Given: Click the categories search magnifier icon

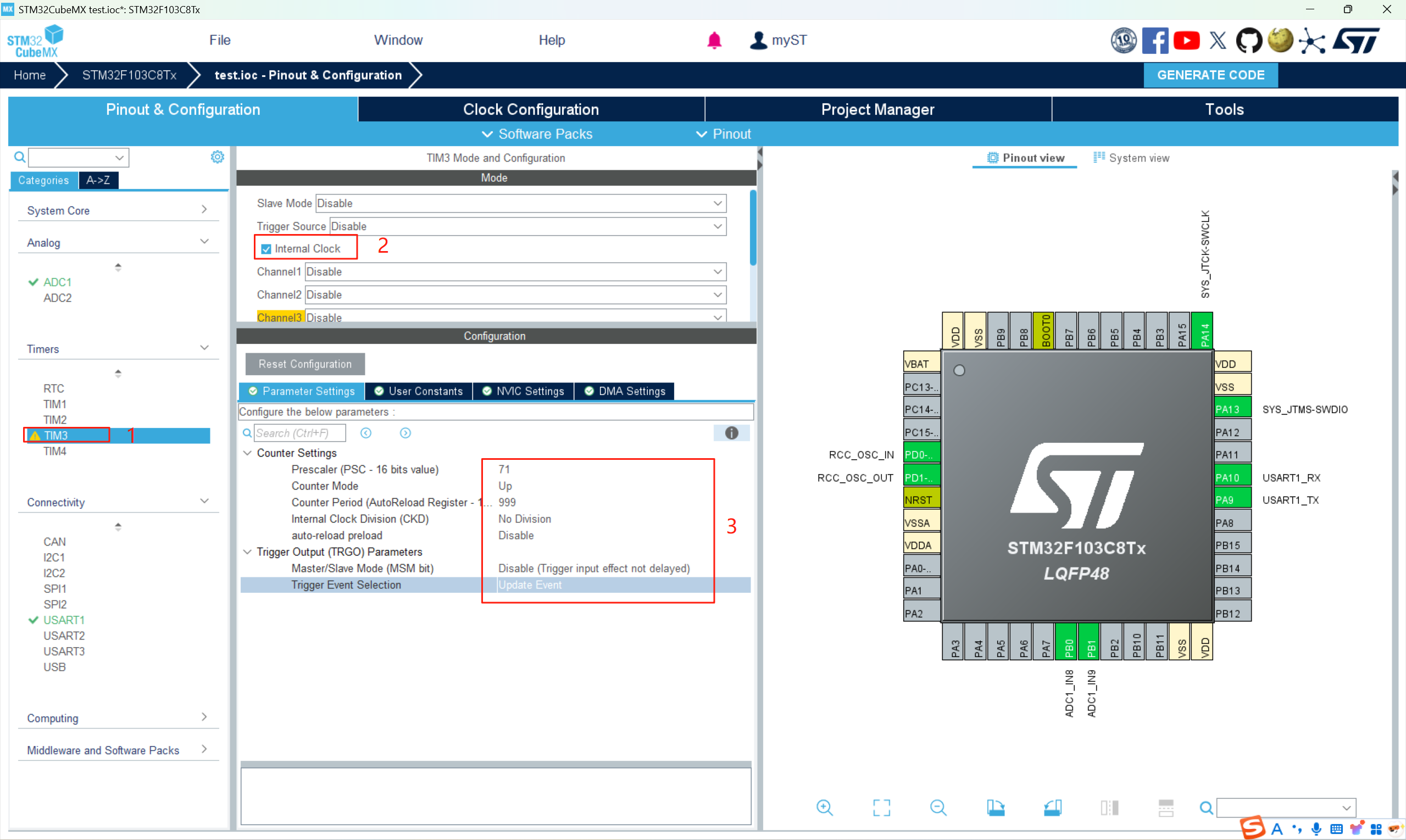Looking at the screenshot, I should pos(20,157).
